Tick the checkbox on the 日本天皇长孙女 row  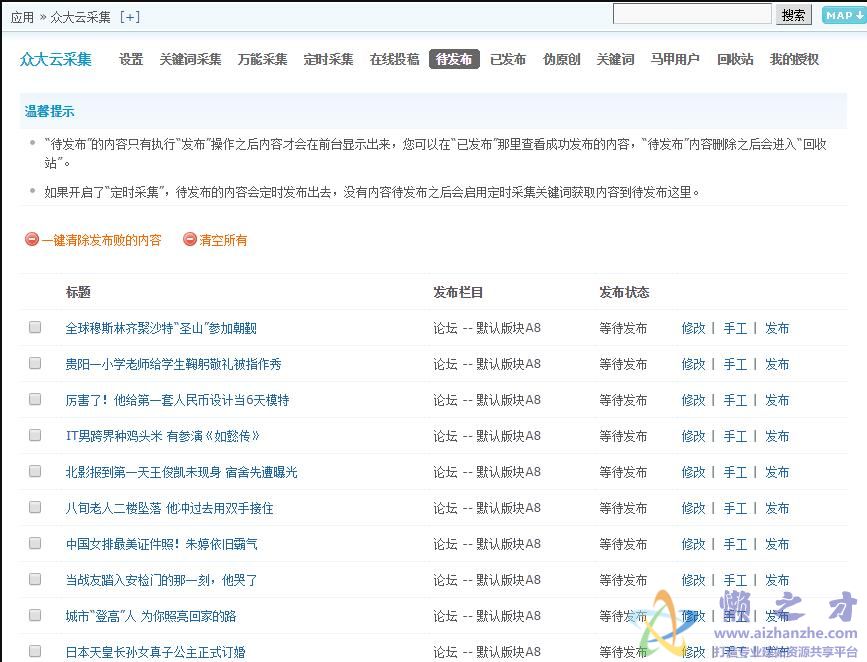pos(34,651)
